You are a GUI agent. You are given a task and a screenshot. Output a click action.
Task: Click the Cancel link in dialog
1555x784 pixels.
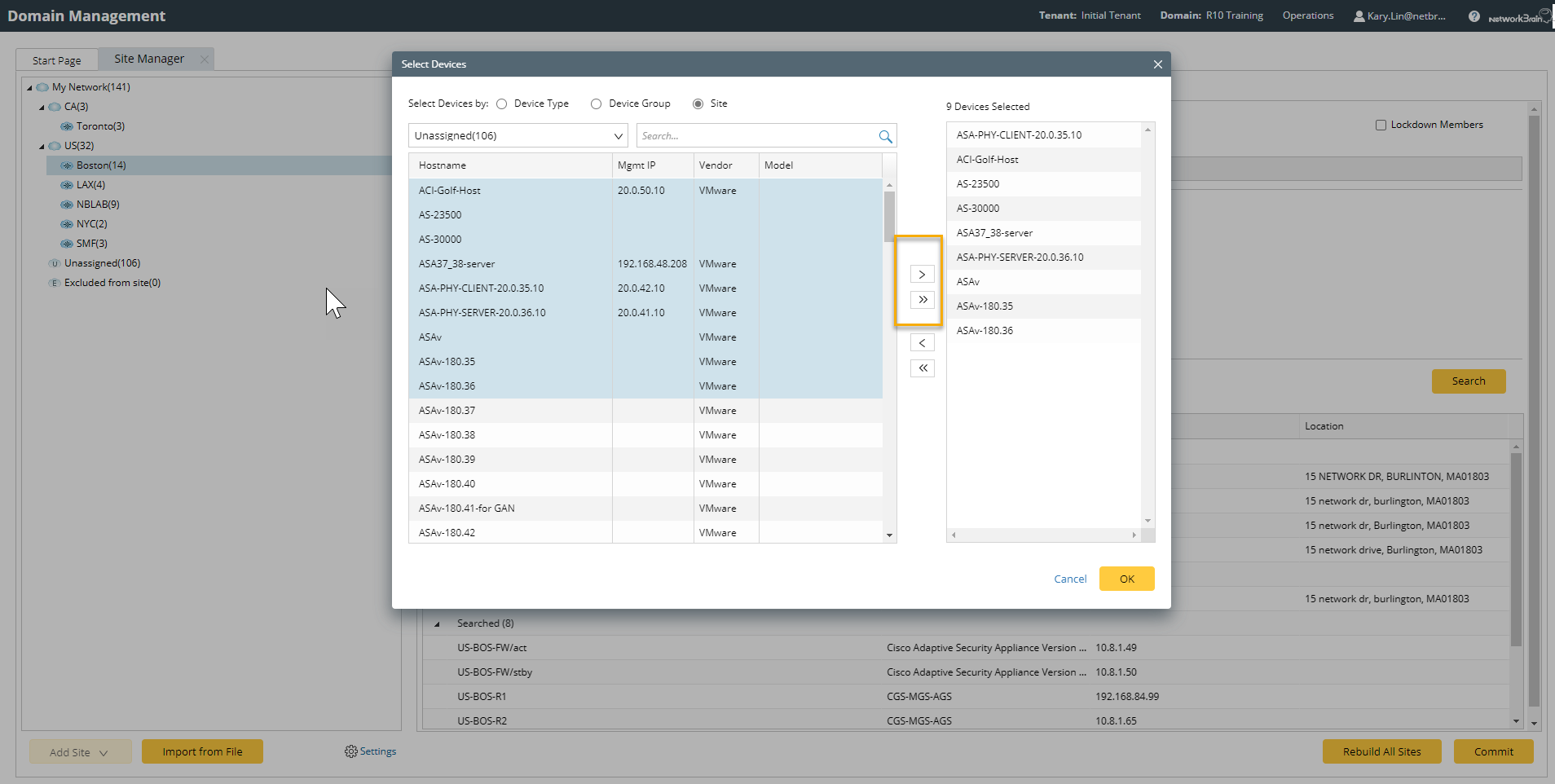pos(1070,579)
